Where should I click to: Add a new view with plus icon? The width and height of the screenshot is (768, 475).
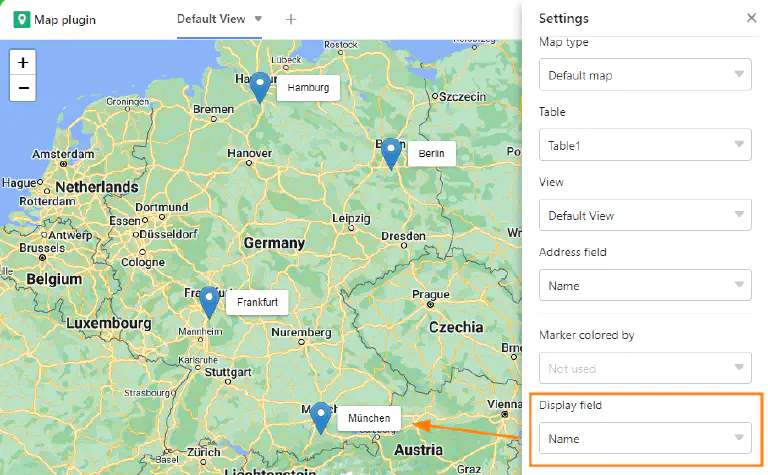(x=291, y=19)
